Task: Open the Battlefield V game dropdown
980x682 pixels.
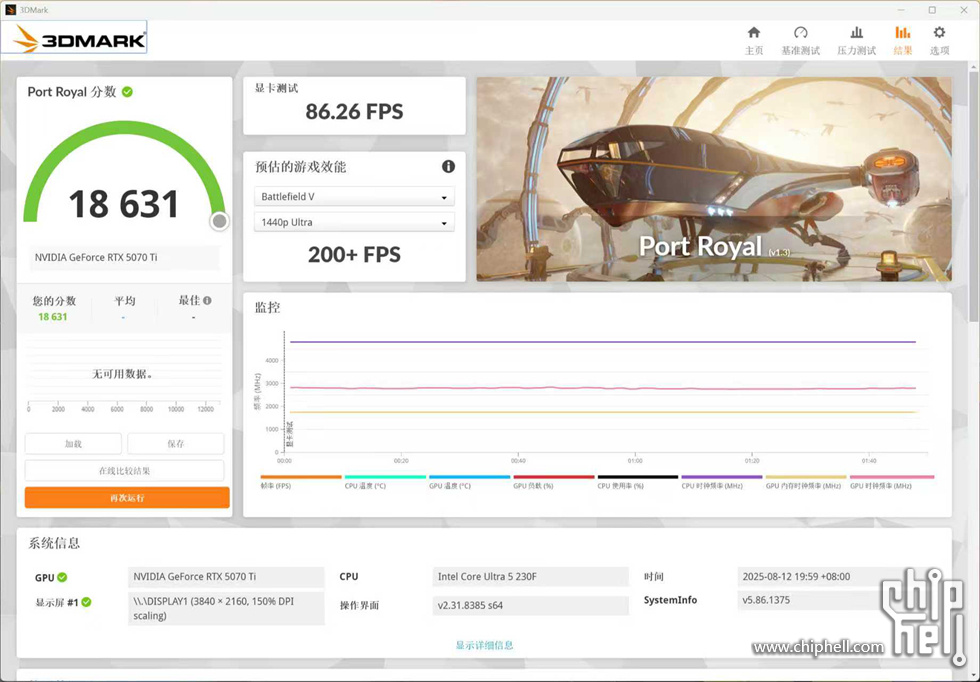Action: click(x=354, y=196)
